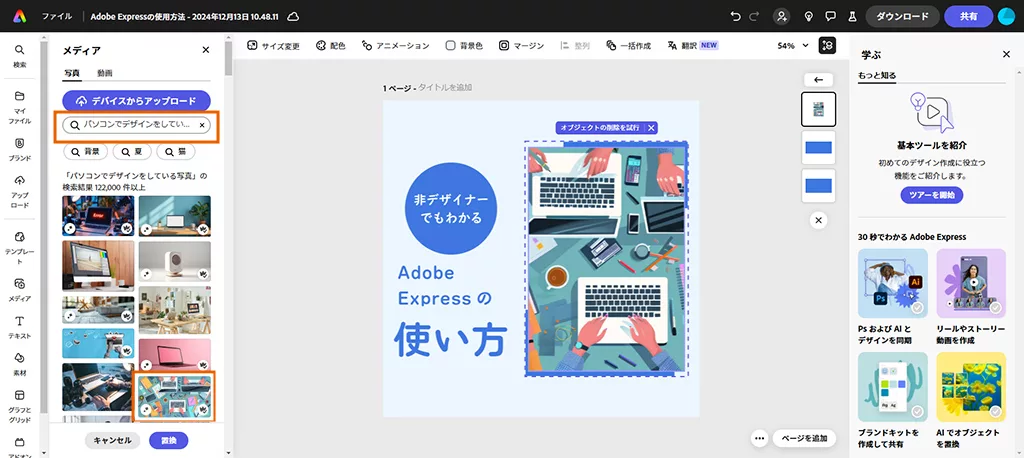1024x458 pixels.
Task: Close the メディア panel
Action: coord(206,50)
